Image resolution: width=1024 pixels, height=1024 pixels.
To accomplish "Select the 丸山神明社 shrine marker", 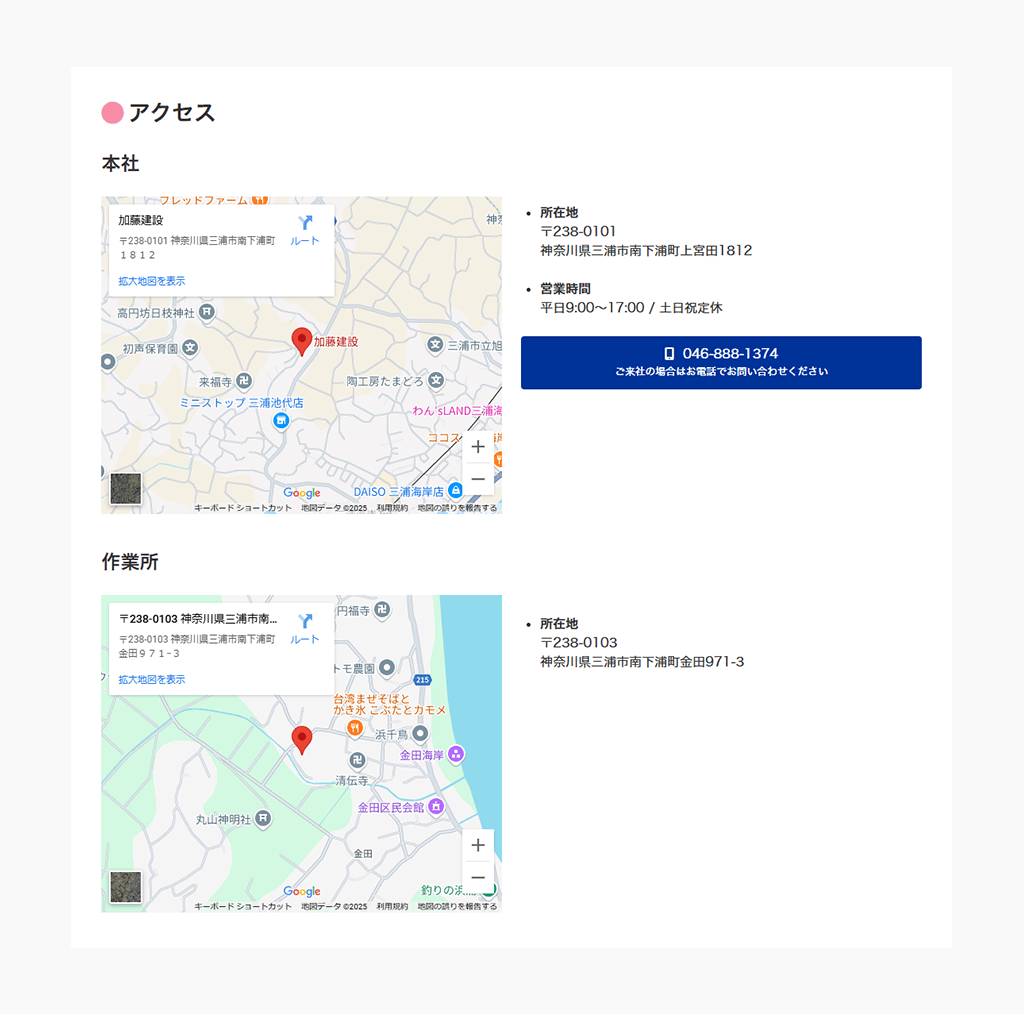I will (263, 818).
